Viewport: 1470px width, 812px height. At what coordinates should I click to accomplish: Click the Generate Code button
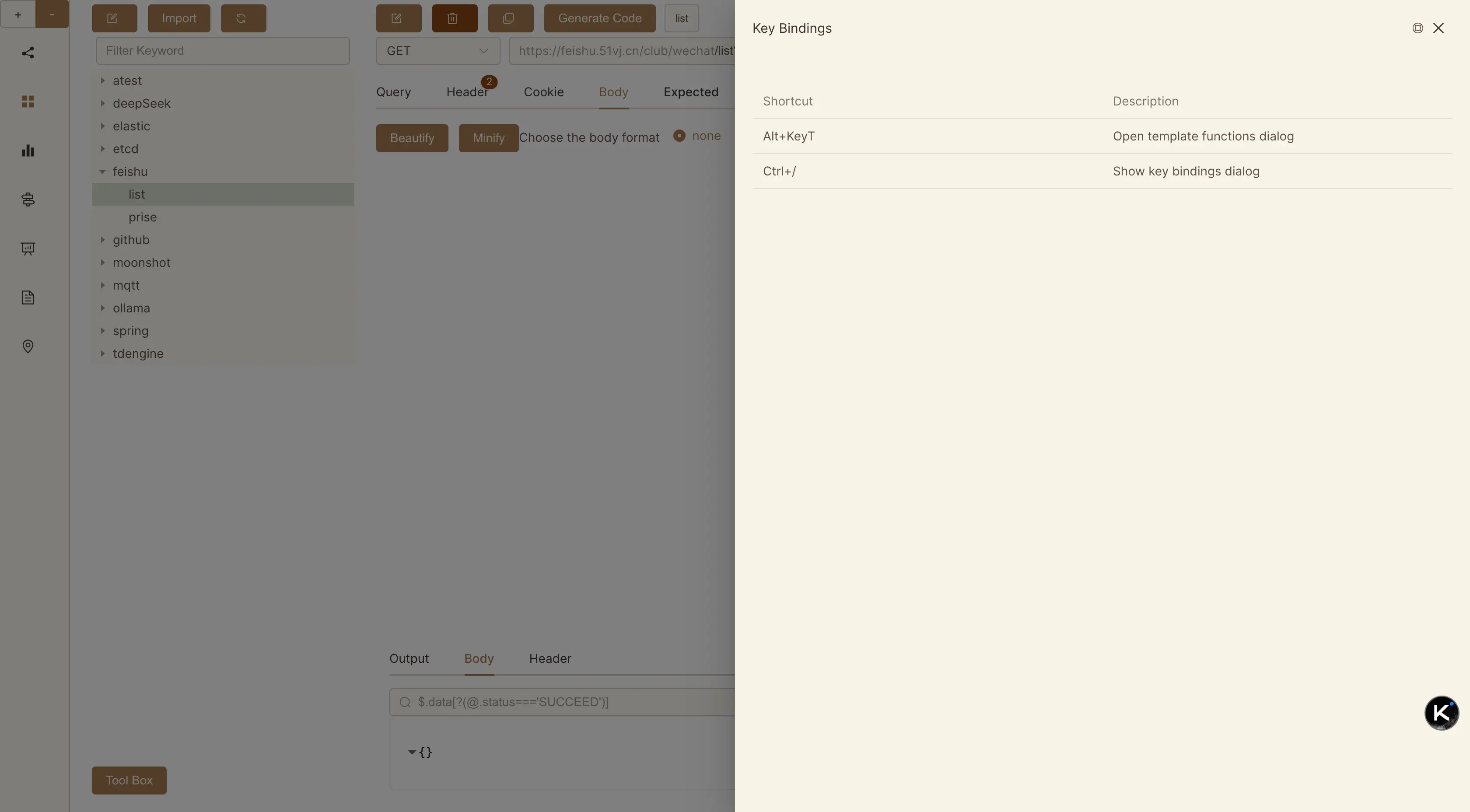[x=600, y=18]
